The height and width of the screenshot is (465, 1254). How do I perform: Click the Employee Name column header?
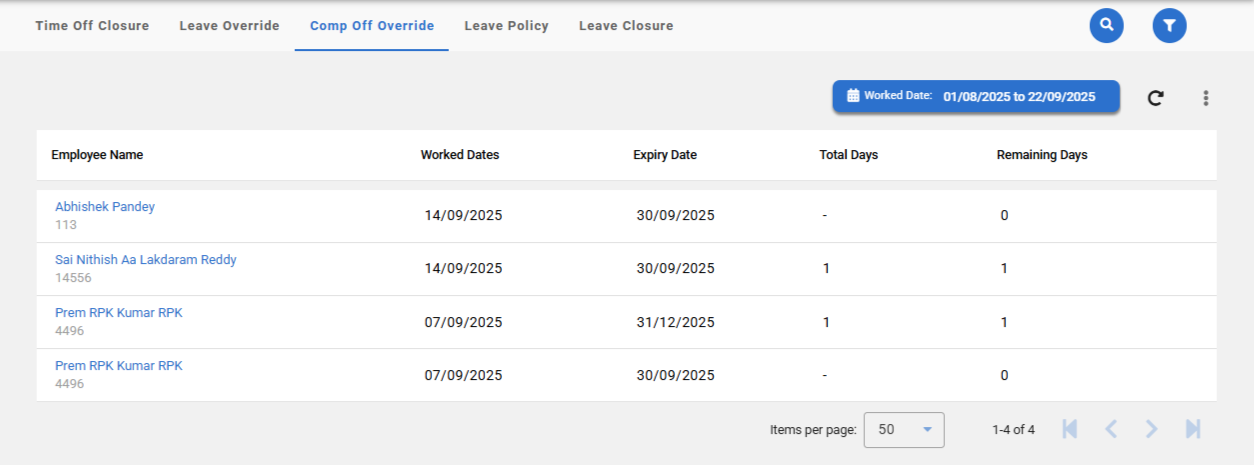coord(97,155)
